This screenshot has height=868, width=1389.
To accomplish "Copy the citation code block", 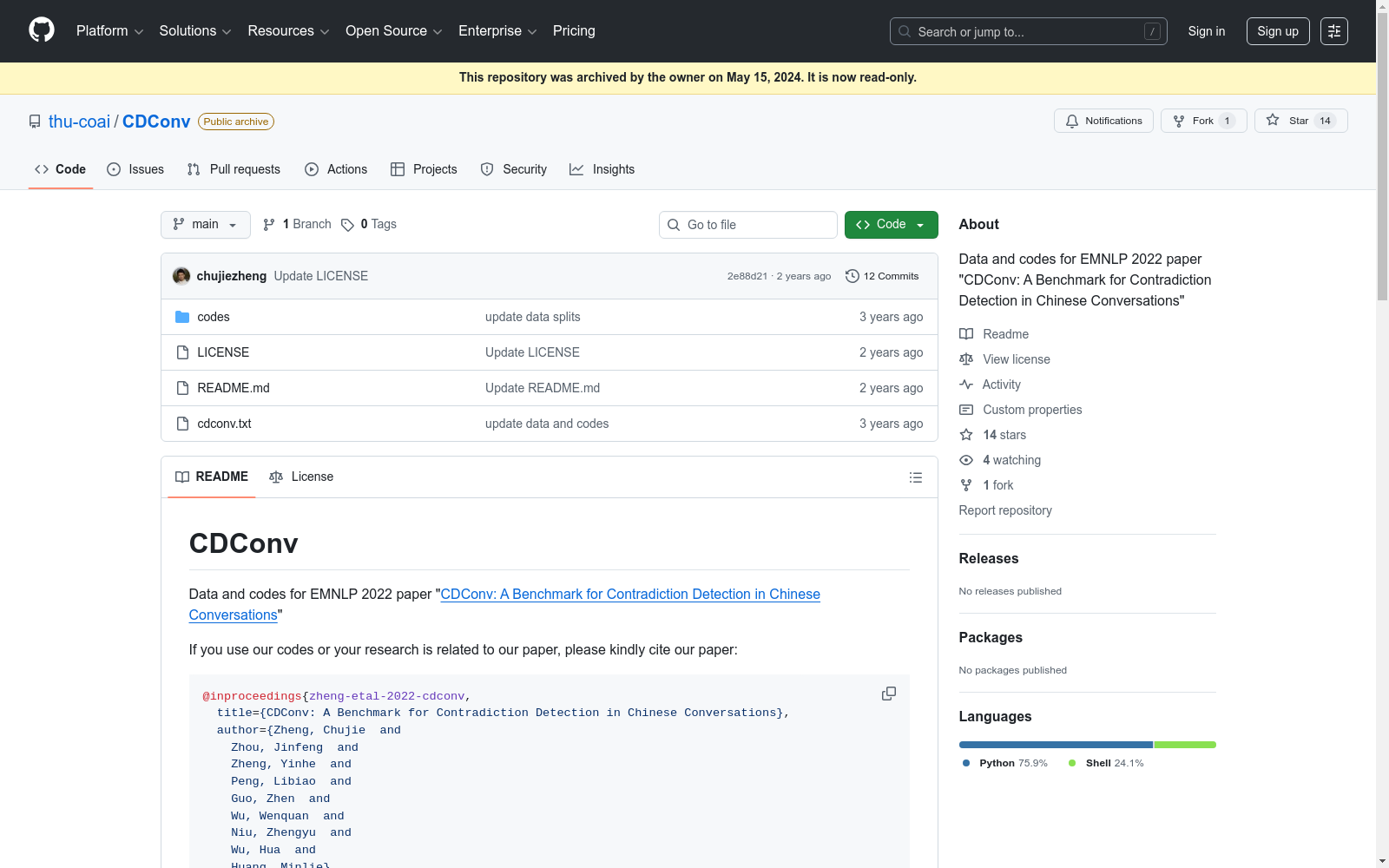I will (x=888, y=694).
